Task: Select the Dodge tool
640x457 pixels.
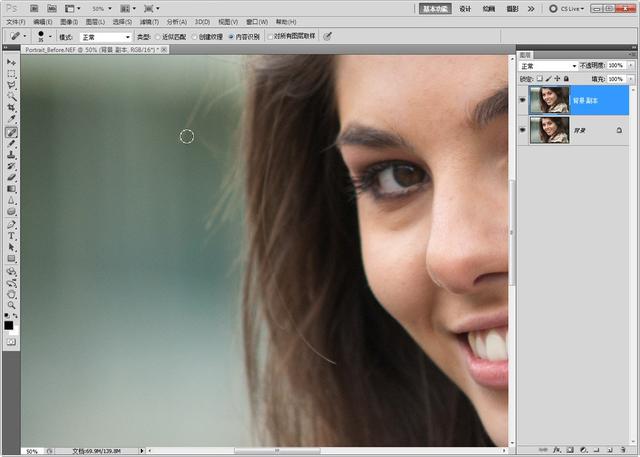Action: click(11, 211)
